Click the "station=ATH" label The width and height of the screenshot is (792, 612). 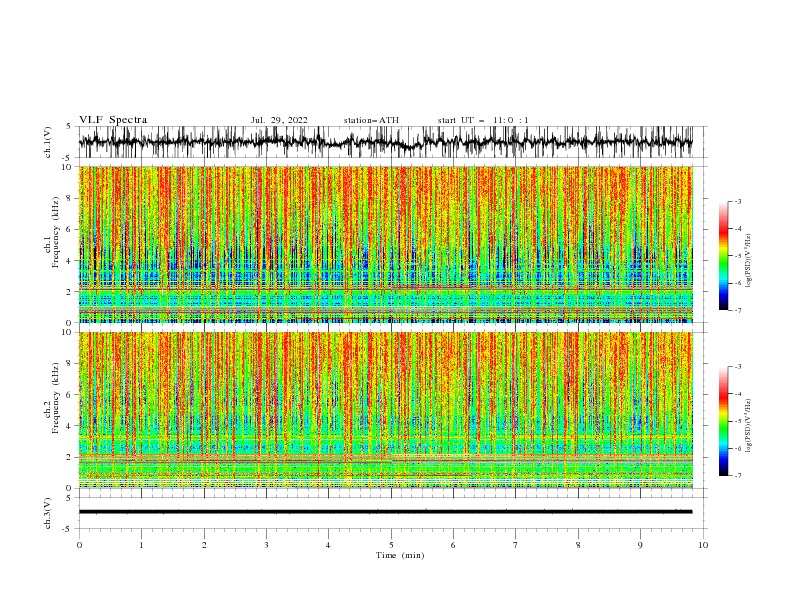[x=371, y=120]
